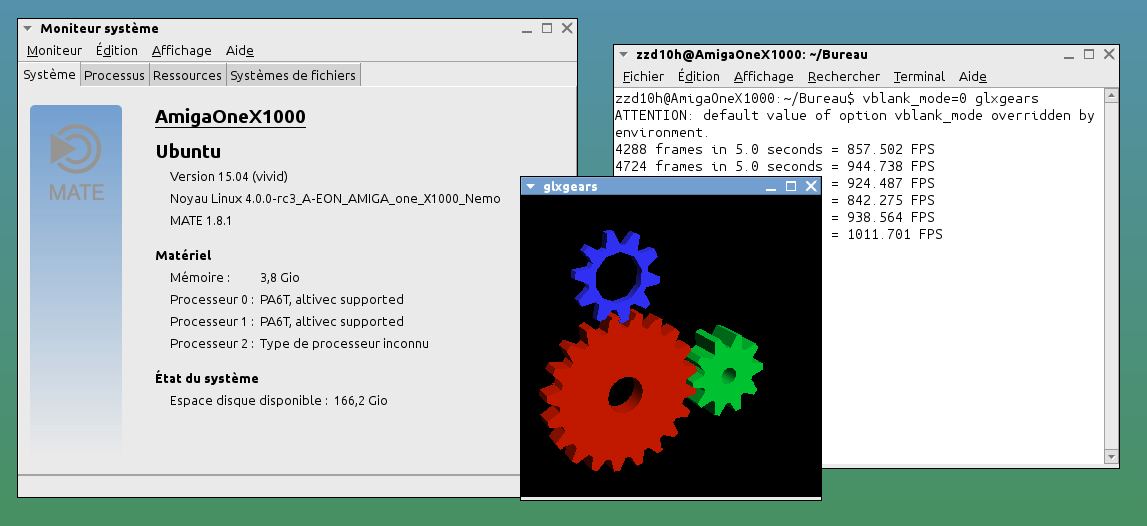This screenshot has width=1147, height=526.
Task: Open the Aide menu in Moniteur système
Action: pos(240,51)
